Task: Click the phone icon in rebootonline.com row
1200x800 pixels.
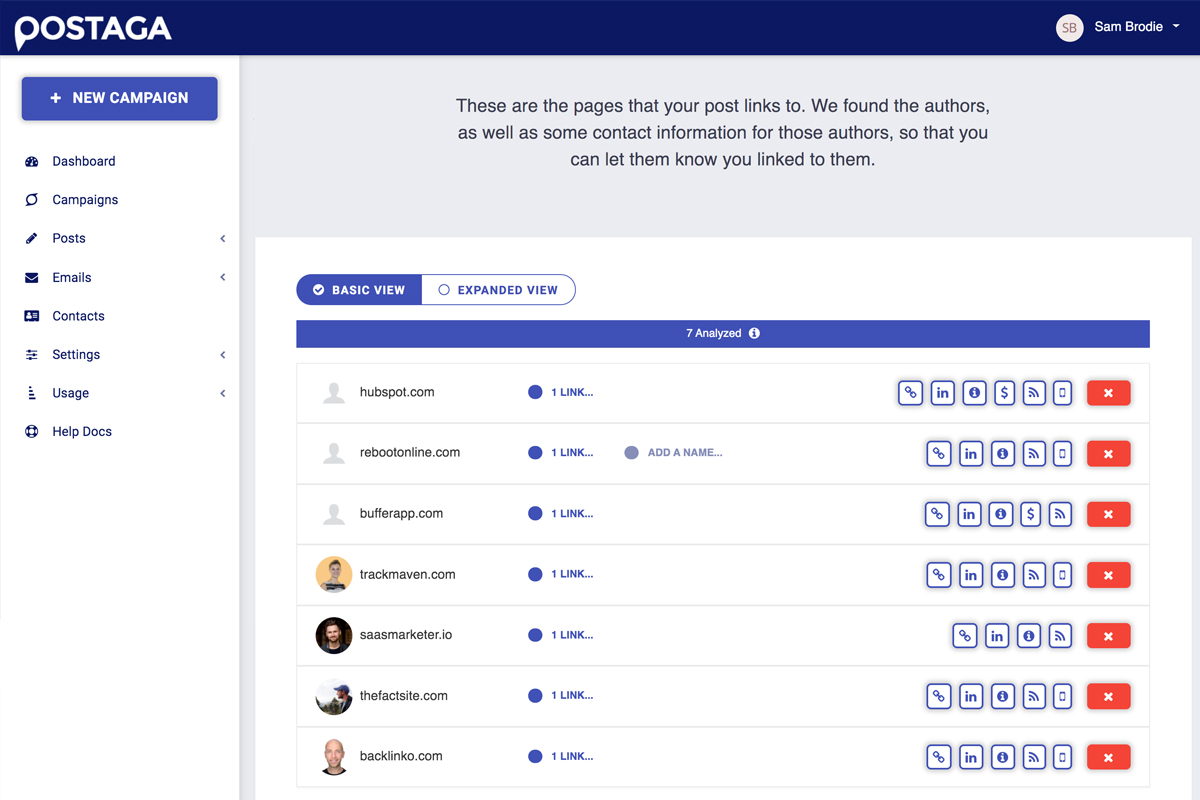Action: 1062,453
